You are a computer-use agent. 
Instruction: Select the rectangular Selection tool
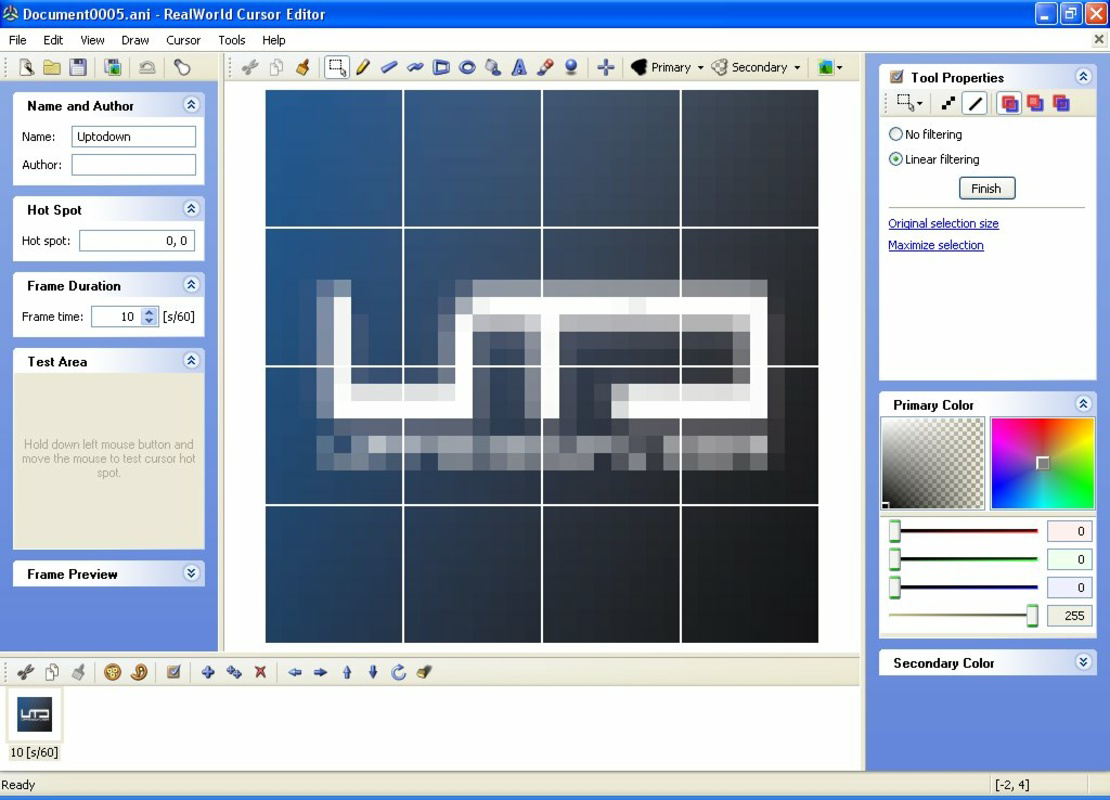340,66
